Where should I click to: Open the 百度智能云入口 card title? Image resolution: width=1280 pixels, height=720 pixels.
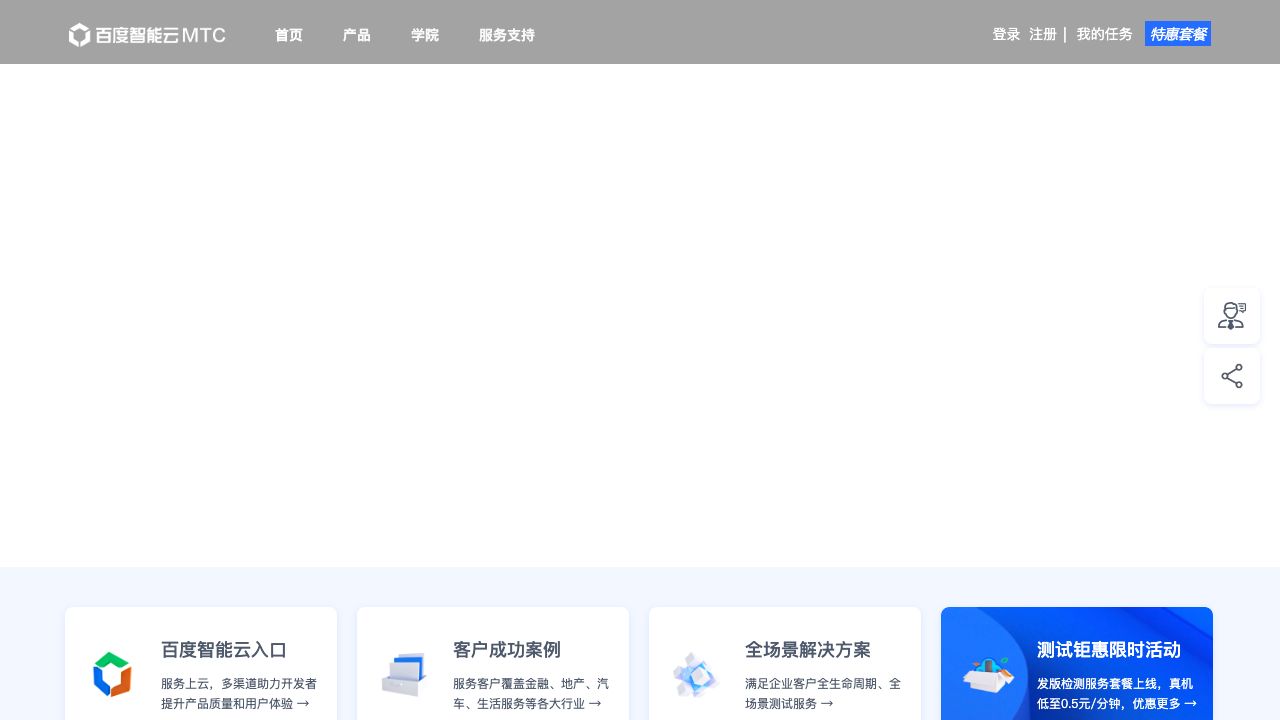224,650
